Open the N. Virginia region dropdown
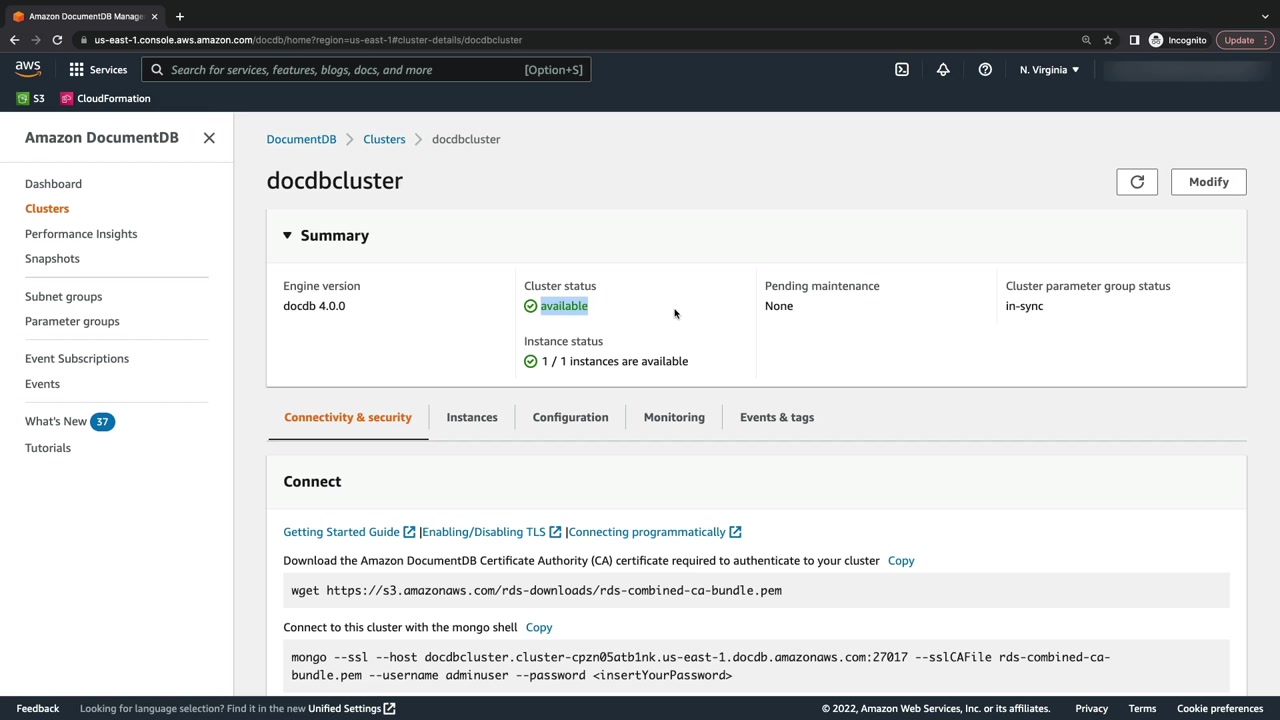The height and width of the screenshot is (720, 1280). (x=1049, y=70)
